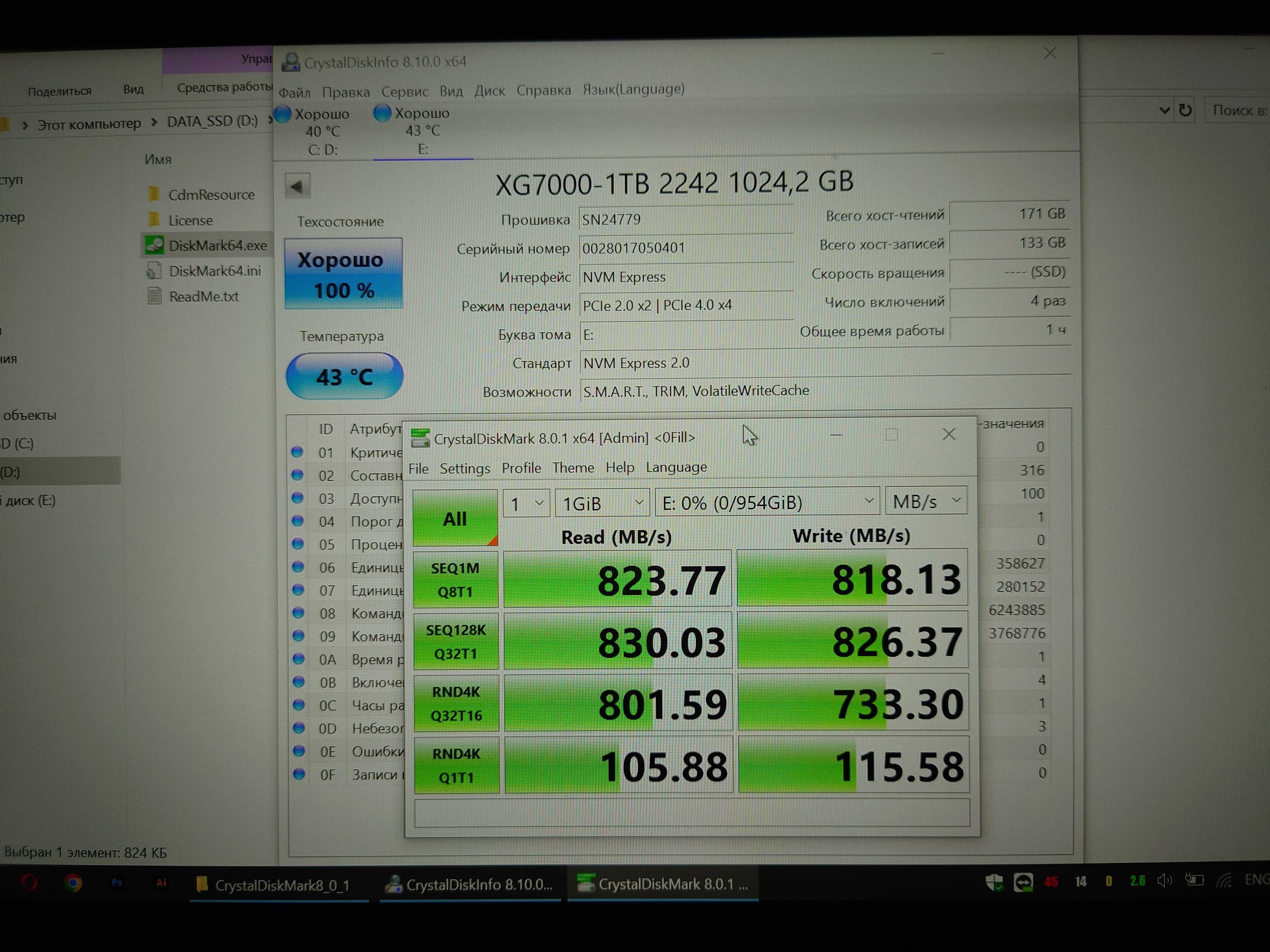Viewport: 1270px width, 952px height.
Task: Open Illustrator from the taskbar
Action: (x=161, y=882)
